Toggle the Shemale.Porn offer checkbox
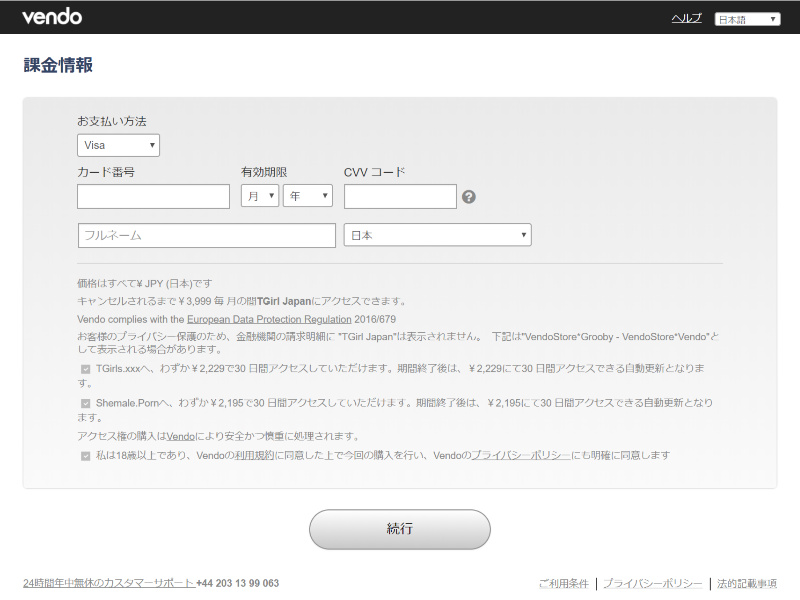Screen dimensions: 800x600 (86, 403)
